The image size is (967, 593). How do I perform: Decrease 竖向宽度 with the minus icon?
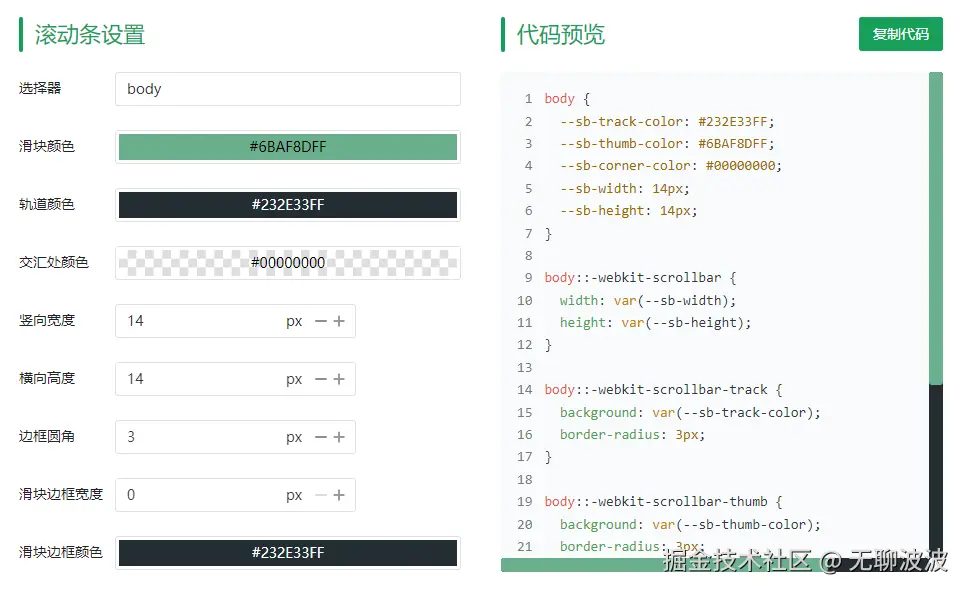[x=321, y=321]
